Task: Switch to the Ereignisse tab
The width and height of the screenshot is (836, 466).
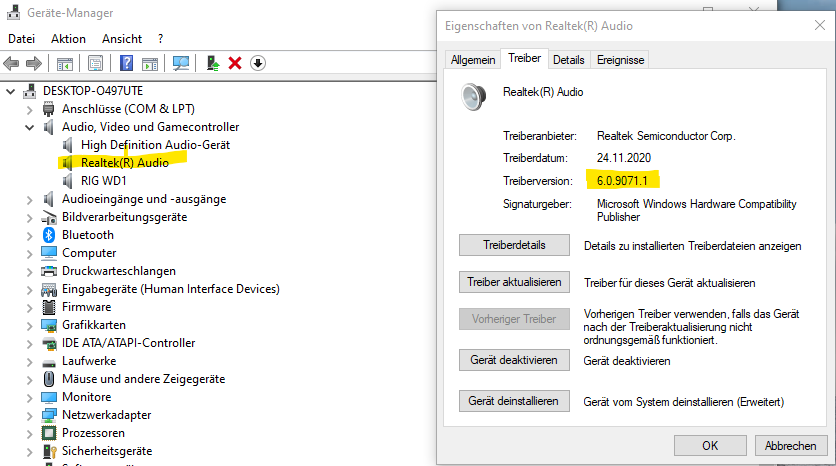Action: [x=620, y=60]
